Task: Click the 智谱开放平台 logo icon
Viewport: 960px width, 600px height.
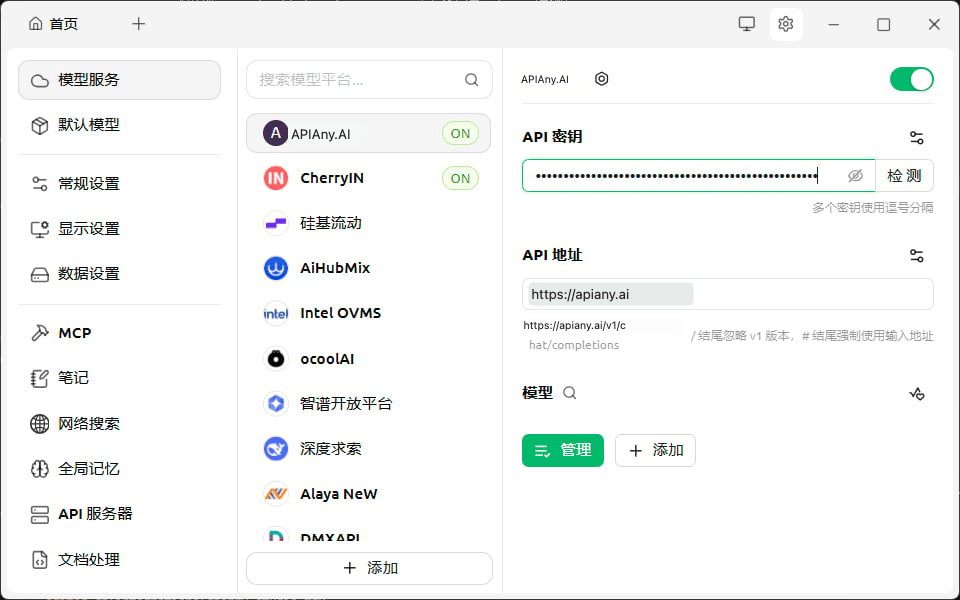Action: click(x=276, y=403)
